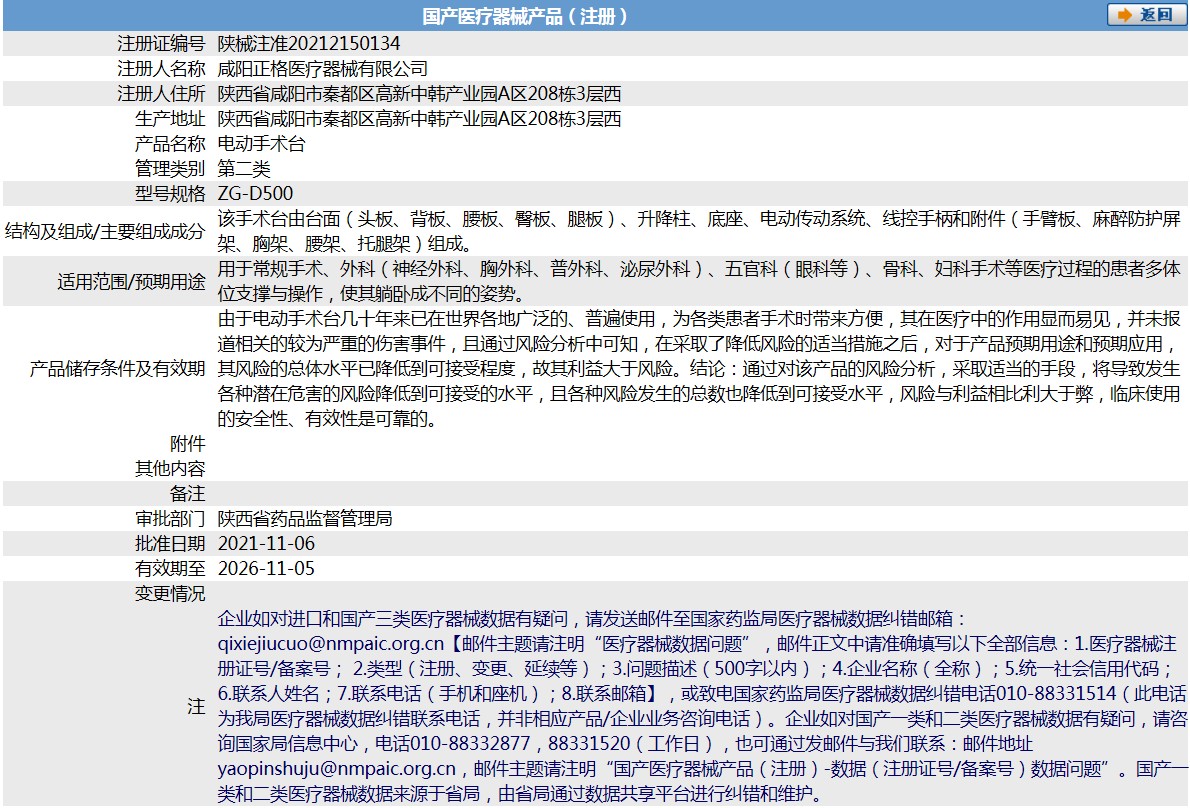Click the 管理类别 label
This screenshot has width=1190, height=808.
[170, 169]
